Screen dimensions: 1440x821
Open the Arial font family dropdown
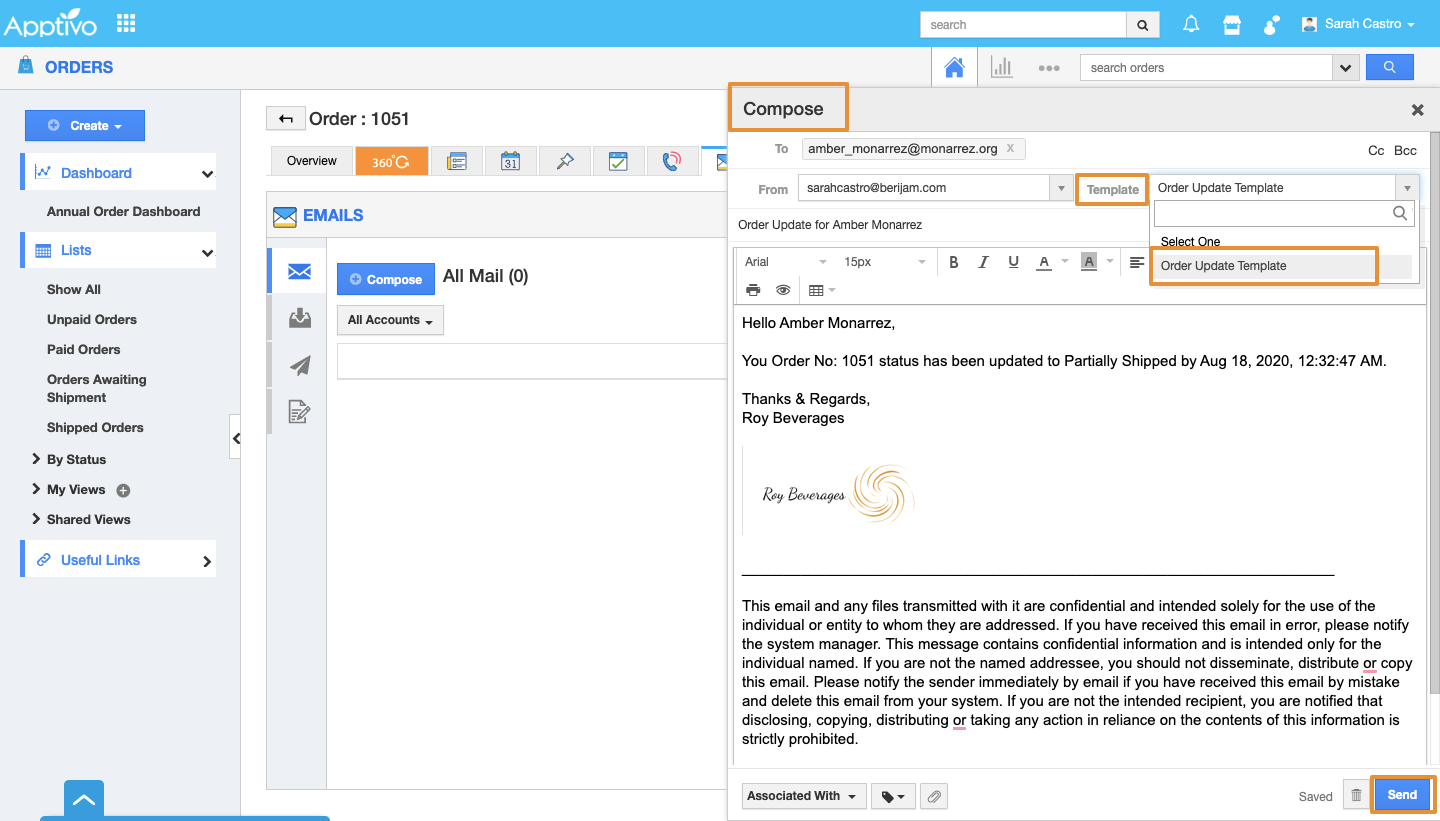(785, 262)
